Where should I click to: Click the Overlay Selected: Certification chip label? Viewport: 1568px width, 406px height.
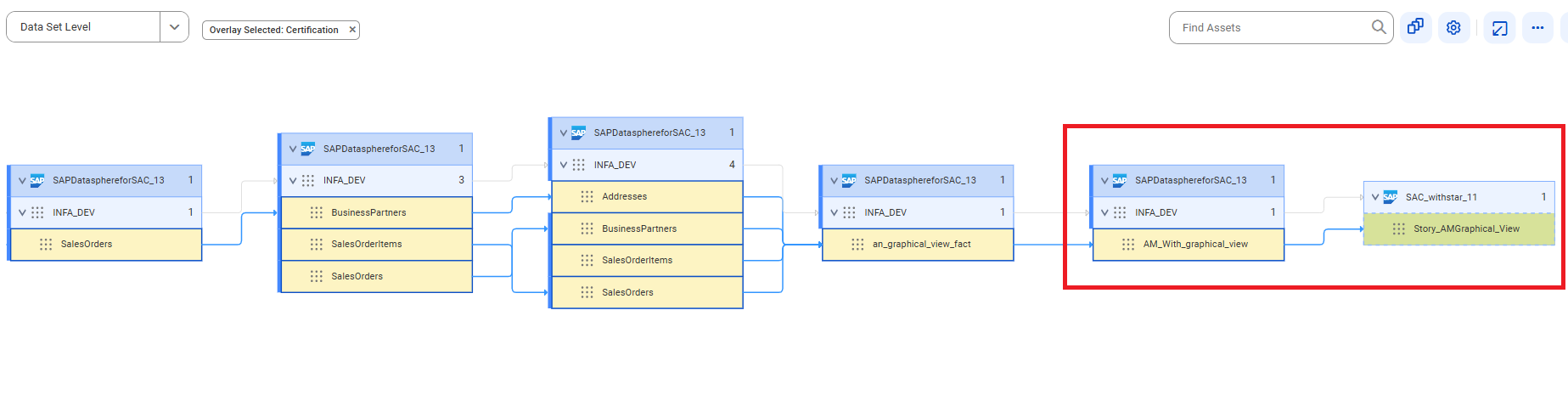click(x=273, y=30)
